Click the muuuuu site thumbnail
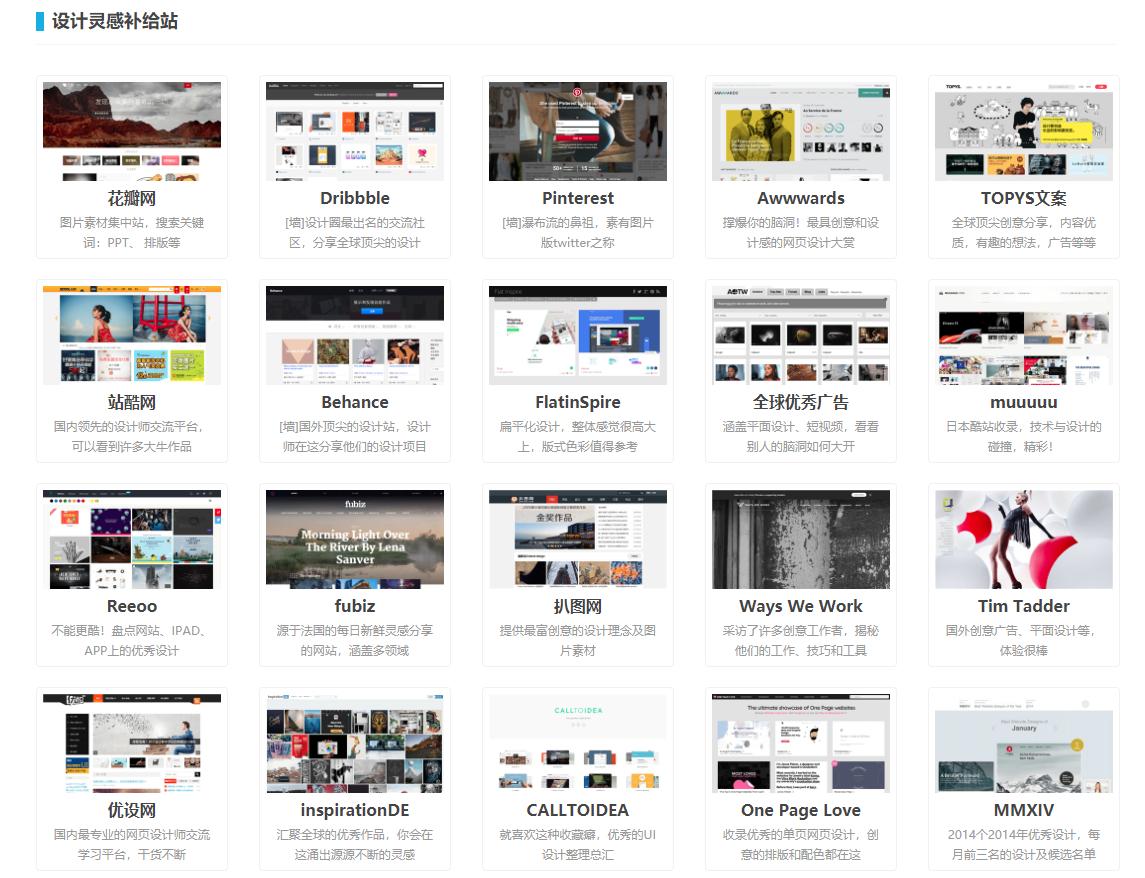Viewport: 1145px width, 878px height. pyautogui.click(x=1024, y=335)
